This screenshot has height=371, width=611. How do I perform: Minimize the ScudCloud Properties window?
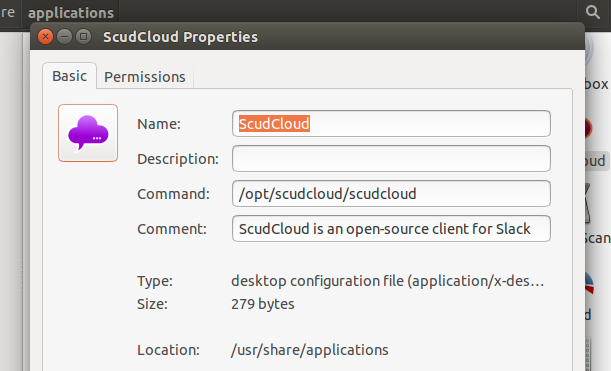64,37
